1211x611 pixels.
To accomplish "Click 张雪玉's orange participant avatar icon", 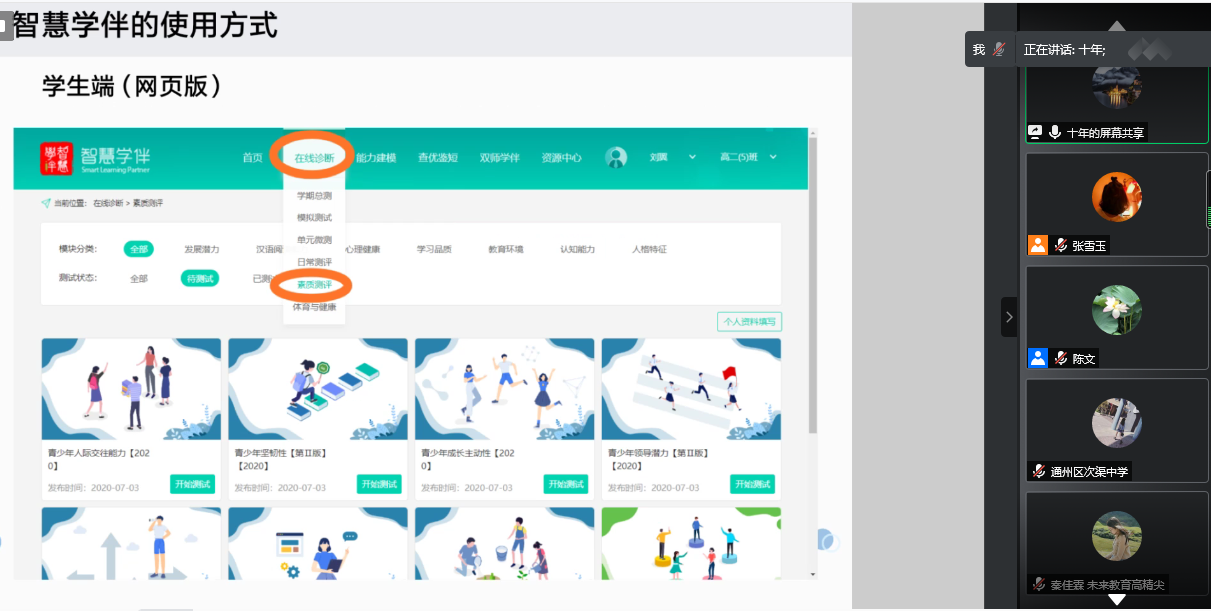I will [1037, 245].
